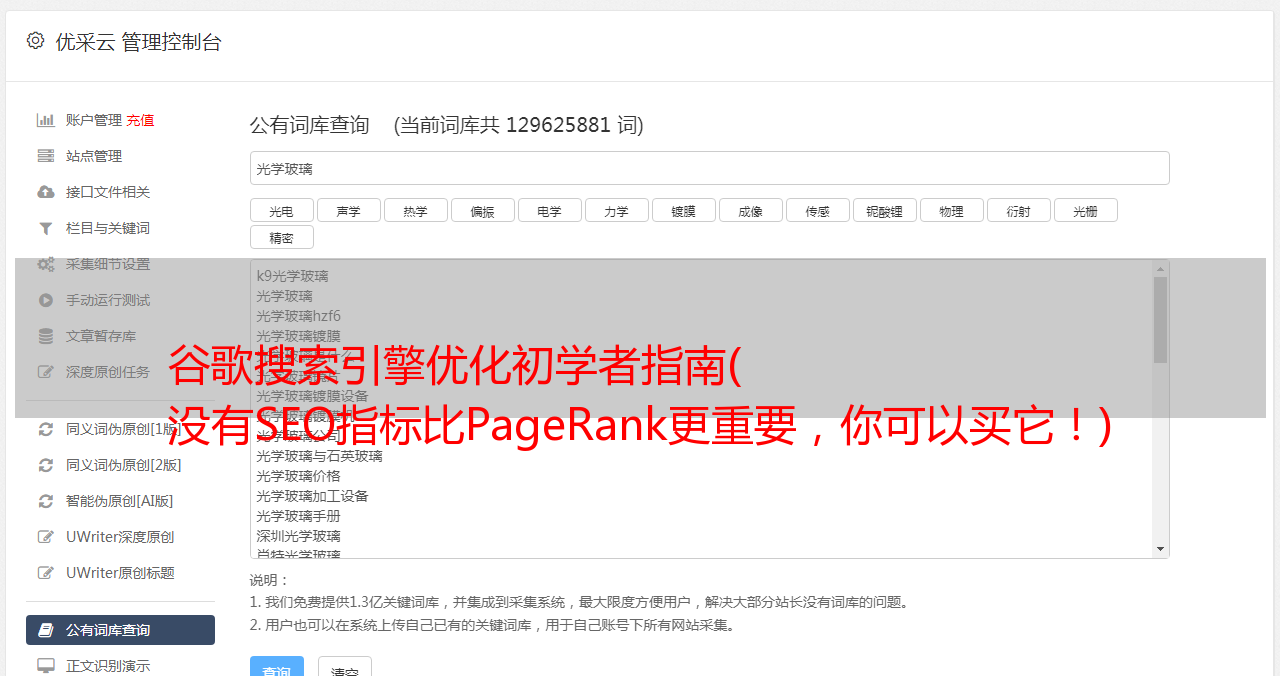Click the edit icon for UWriter原创标题

[x=45, y=573]
